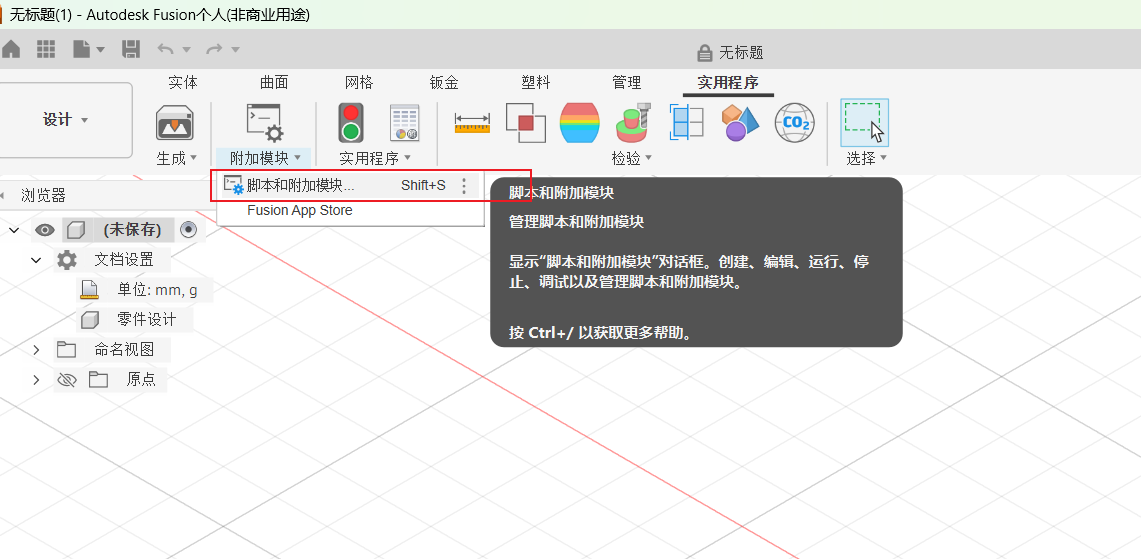The height and width of the screenshot is (559, 1141).
Task: Click the 3D print 生成 icon
Action: [x=175, y=123]
